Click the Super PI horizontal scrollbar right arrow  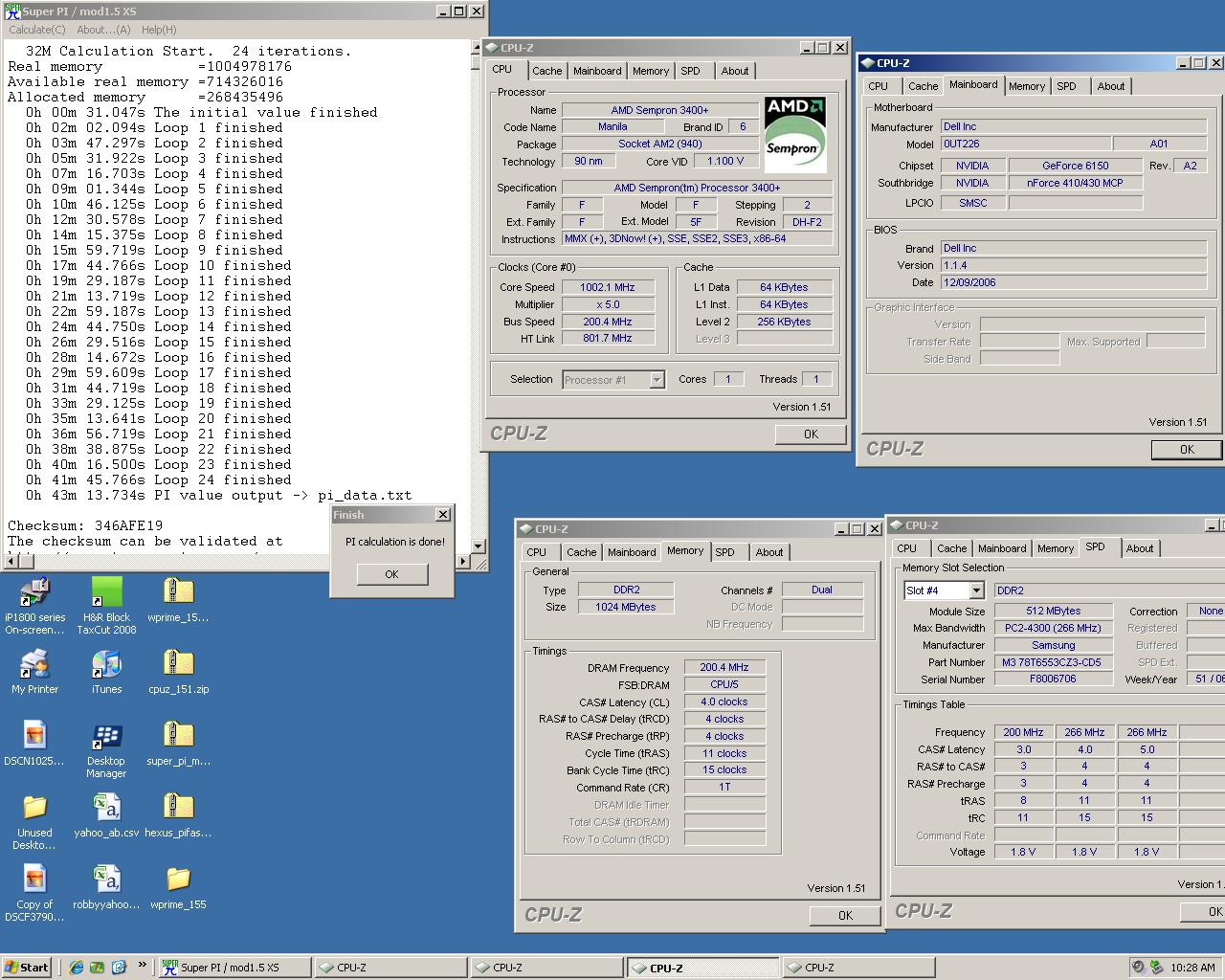(x=464, y=561)
